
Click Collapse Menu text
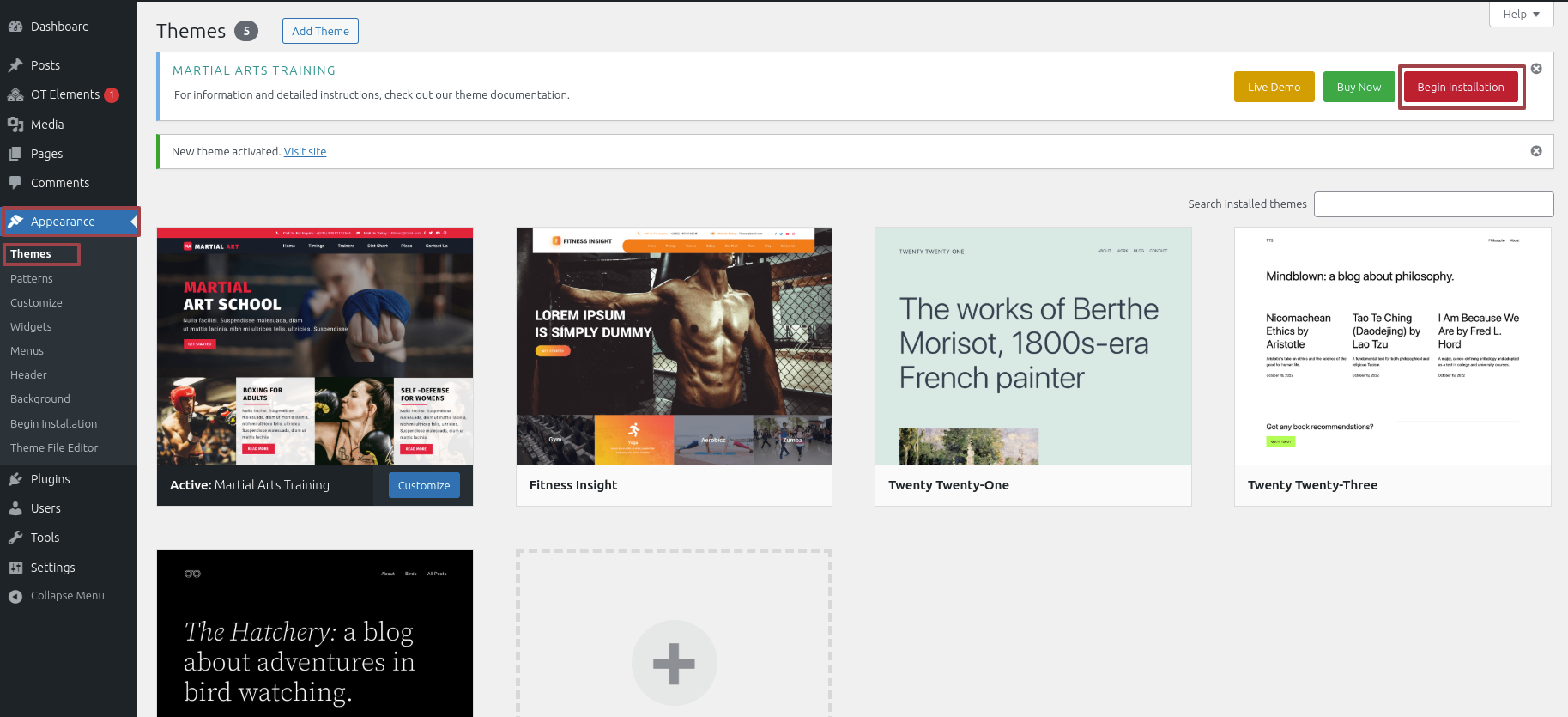[68, 596]
